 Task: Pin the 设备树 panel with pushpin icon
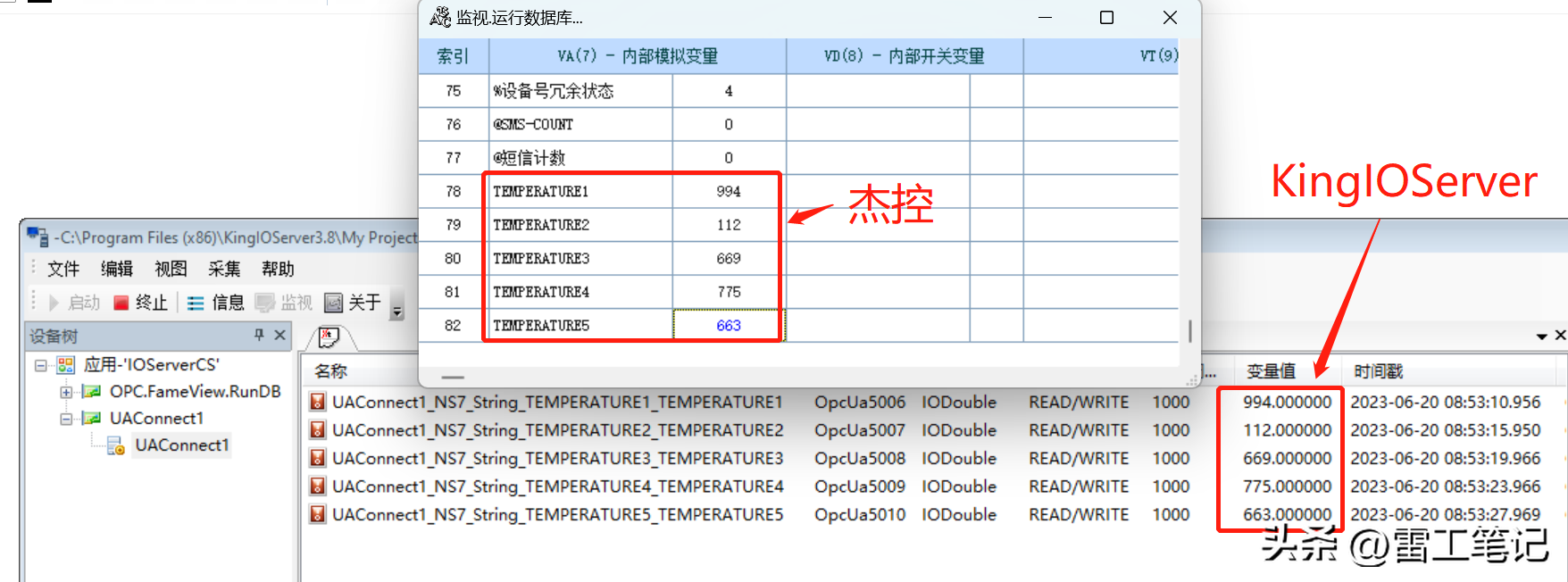(259, 335)
